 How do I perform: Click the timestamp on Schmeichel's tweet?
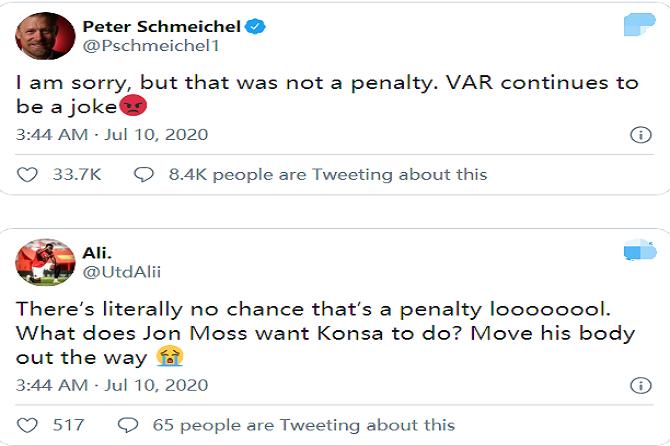(x=112, y=135)
